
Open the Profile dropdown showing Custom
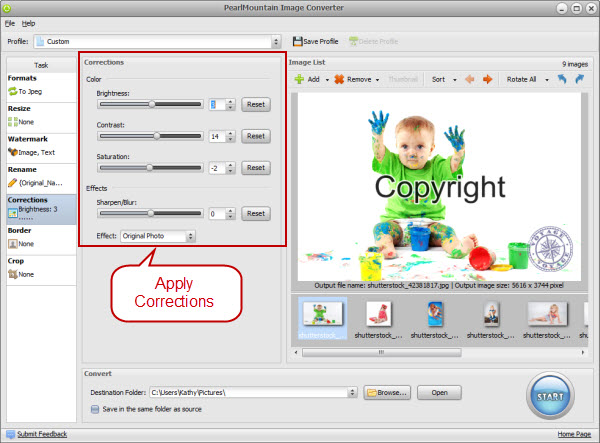(275, 42)
